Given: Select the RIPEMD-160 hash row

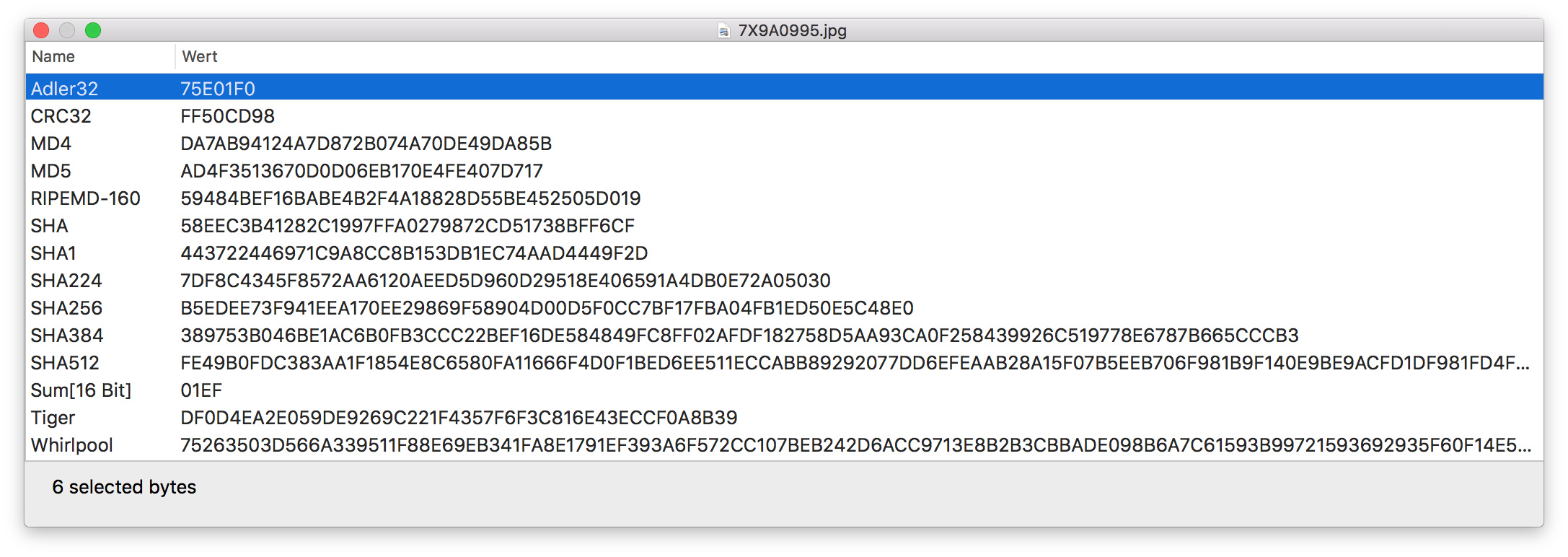Looking at the screenshot, I should [x=86, y=198].
